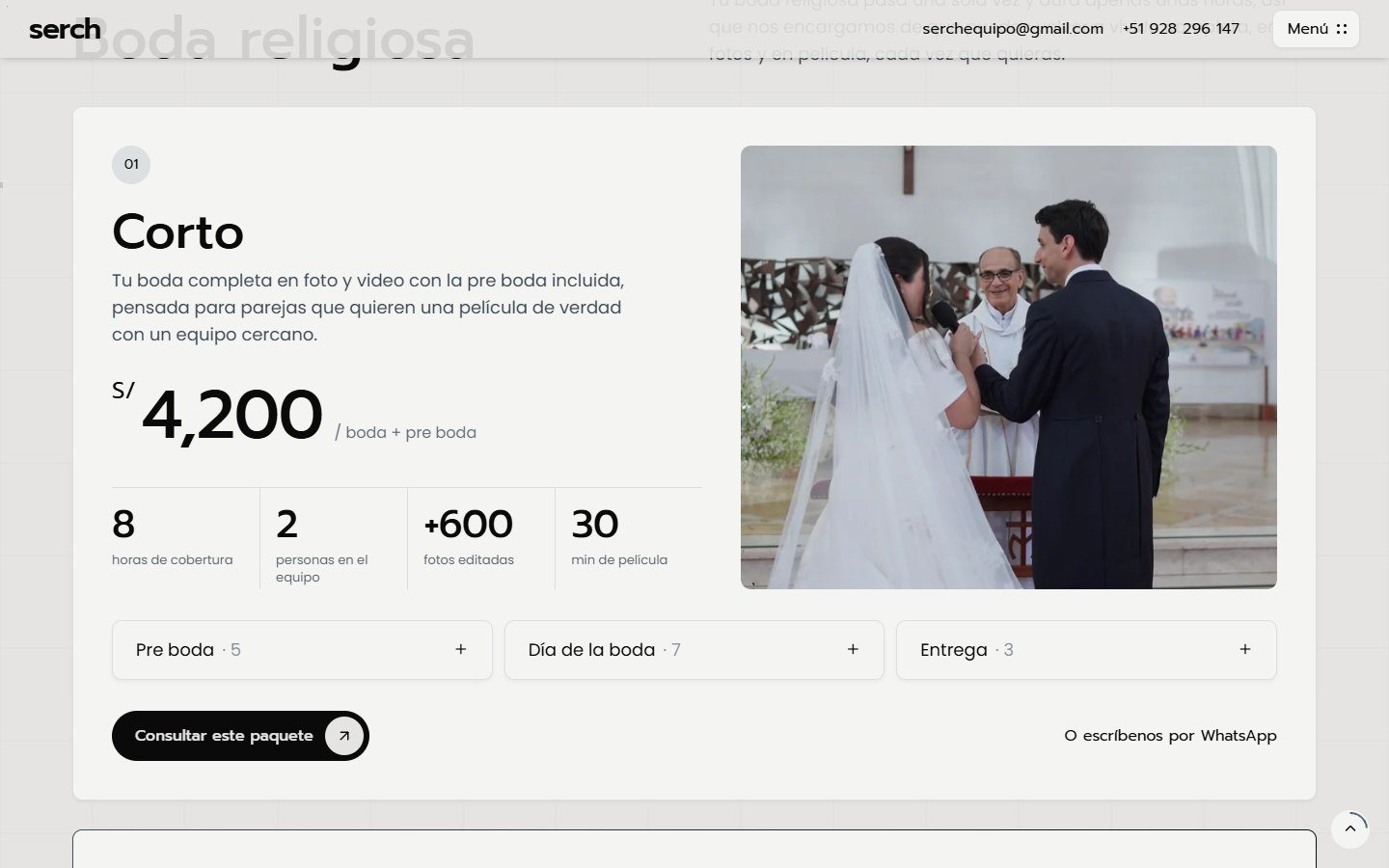Click the wedding ceremony photo
The width and height of the screenshot is (1389, 868).
pos(1009,367)
